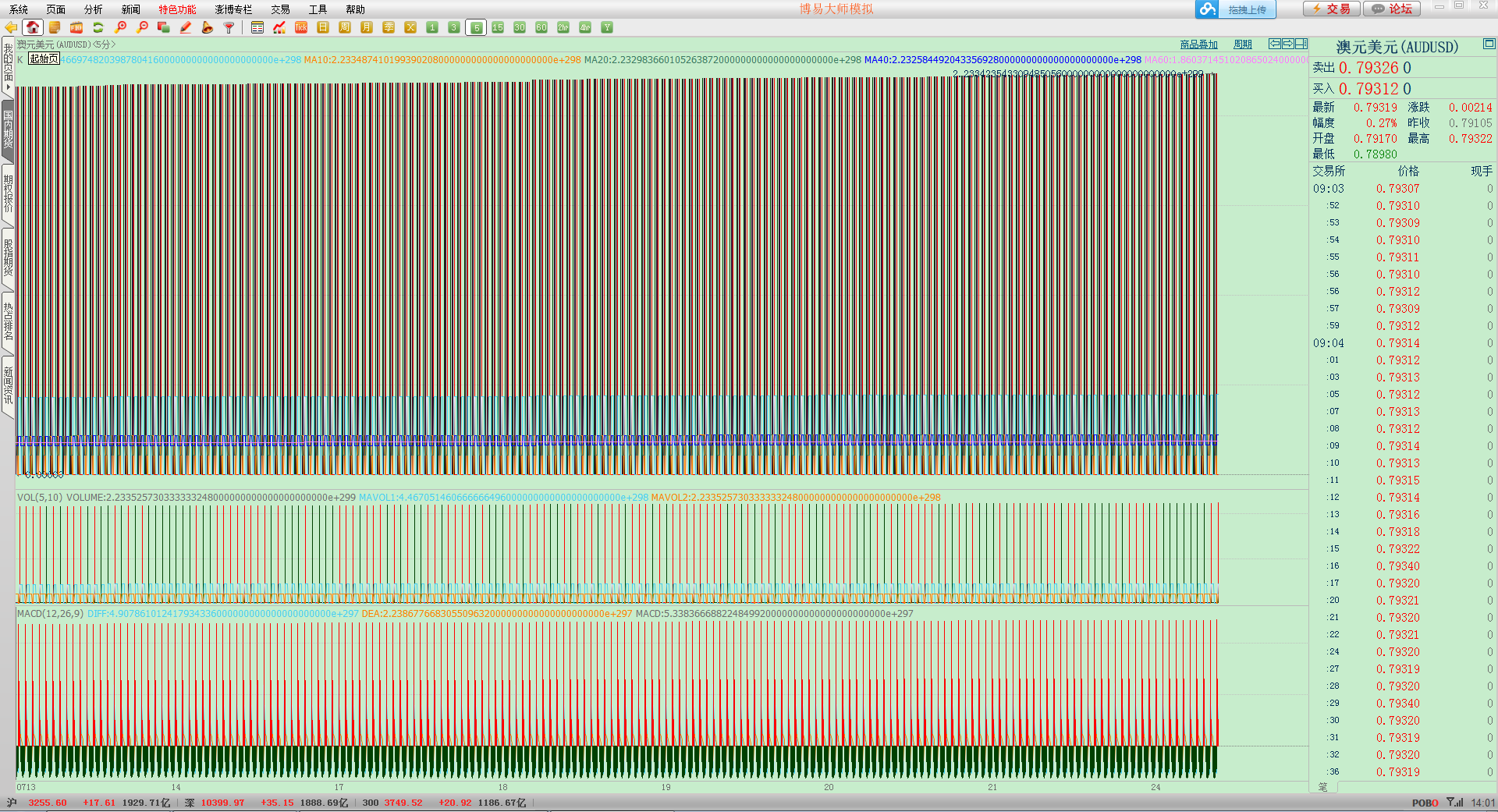
Task: Expand the 我的页面 side panel arrow
Action: (8, 87)
